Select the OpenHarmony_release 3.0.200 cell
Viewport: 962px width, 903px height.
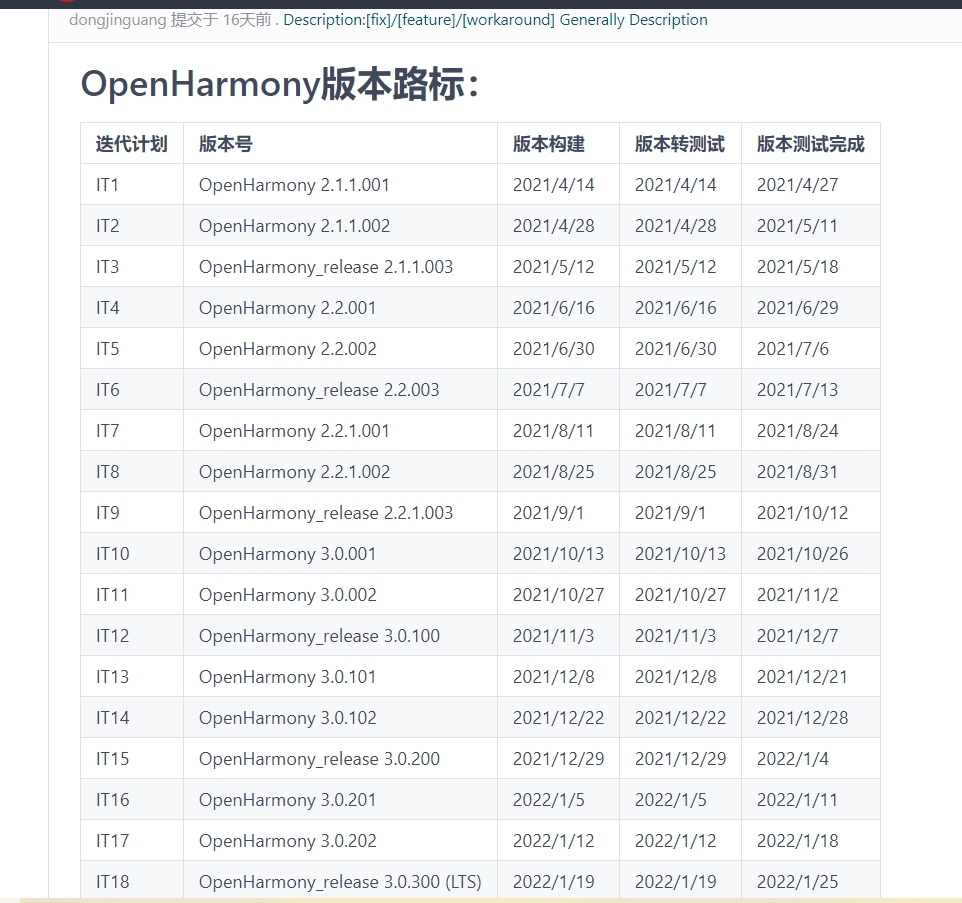pyautogui.click(x=319, y=759)
